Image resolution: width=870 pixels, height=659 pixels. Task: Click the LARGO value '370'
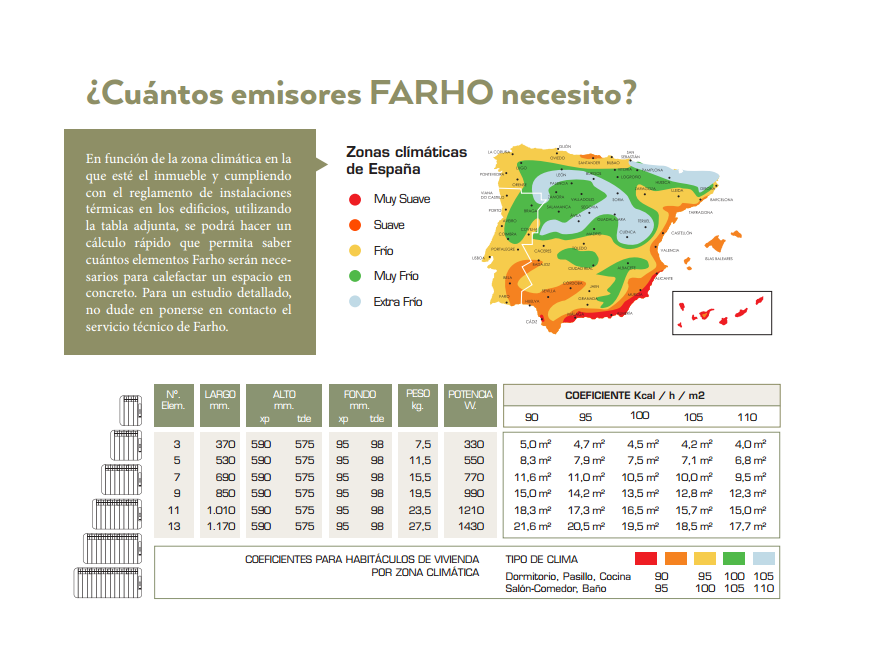point(225,444)
